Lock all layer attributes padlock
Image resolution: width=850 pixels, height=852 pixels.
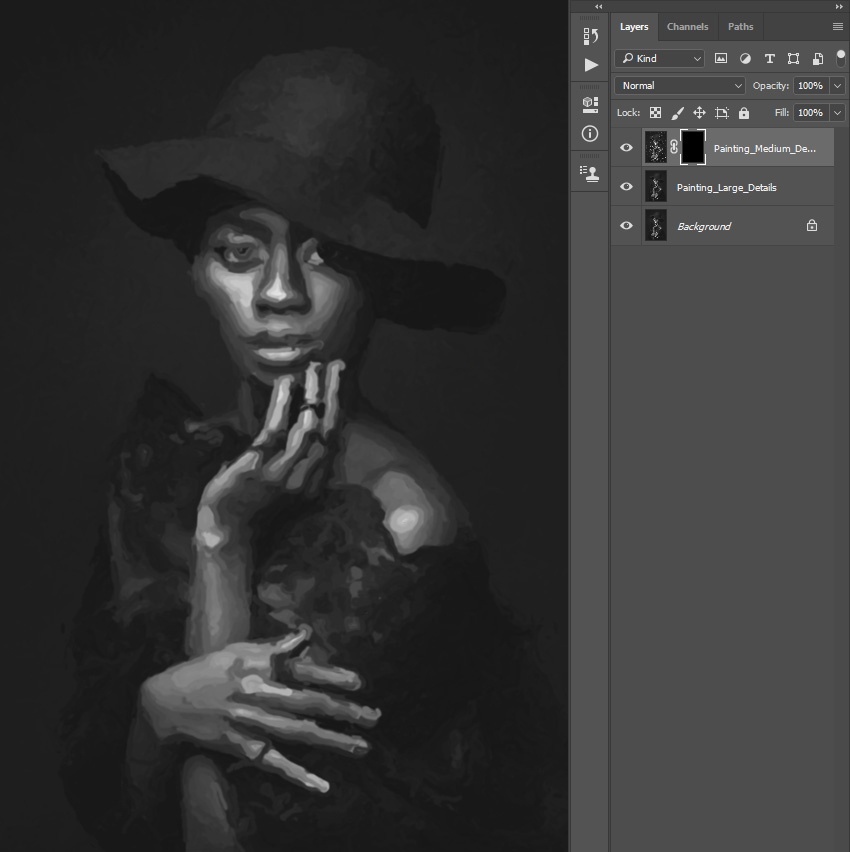tap(744, 113)
